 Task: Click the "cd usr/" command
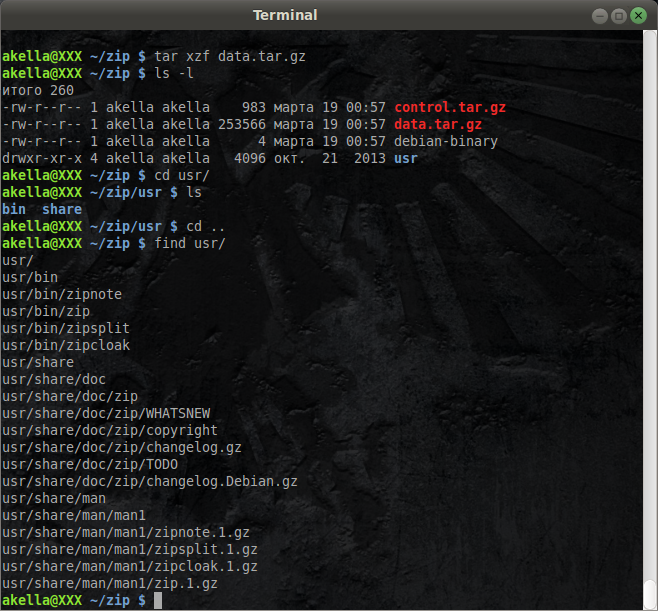click(182, 175)
